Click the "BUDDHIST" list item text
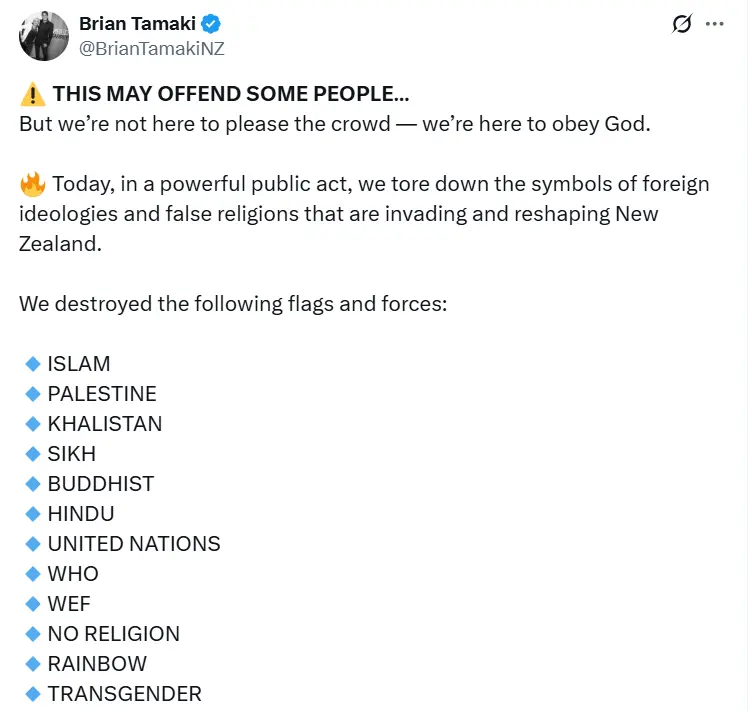Viewport: 748px width, 711px height. (101, 484)
